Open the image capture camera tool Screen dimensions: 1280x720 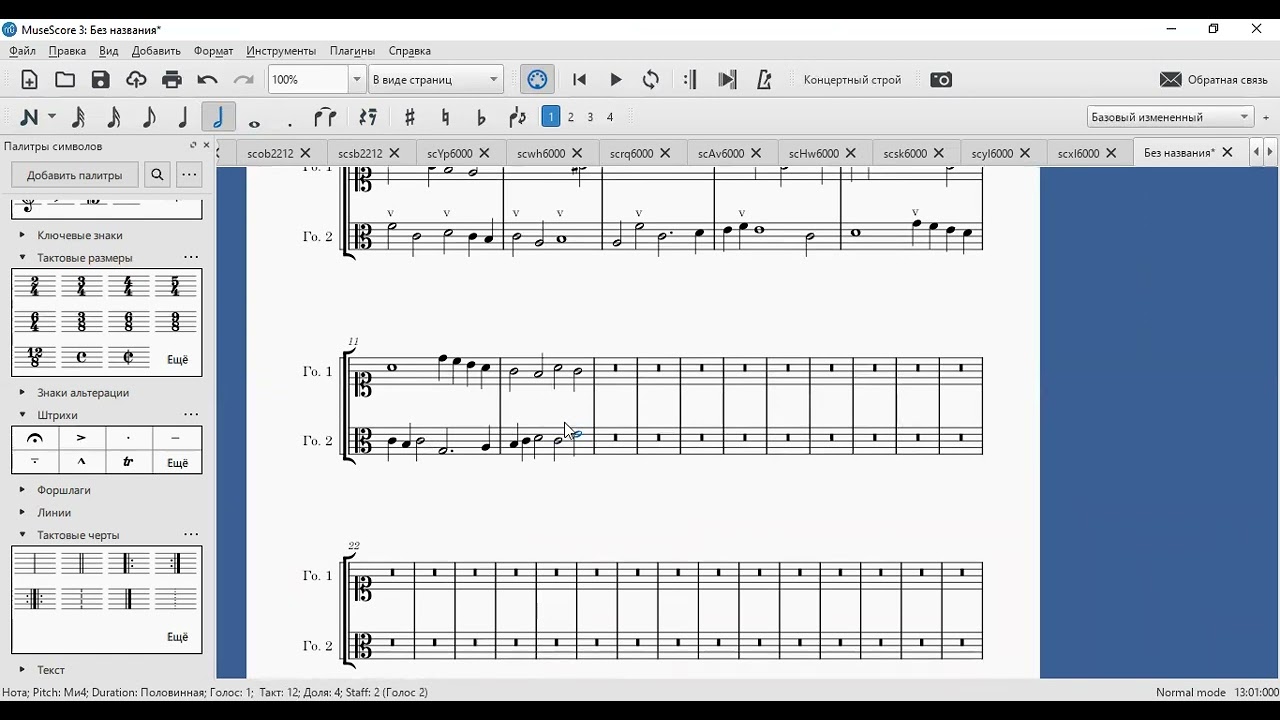click(x=941, y=80)
